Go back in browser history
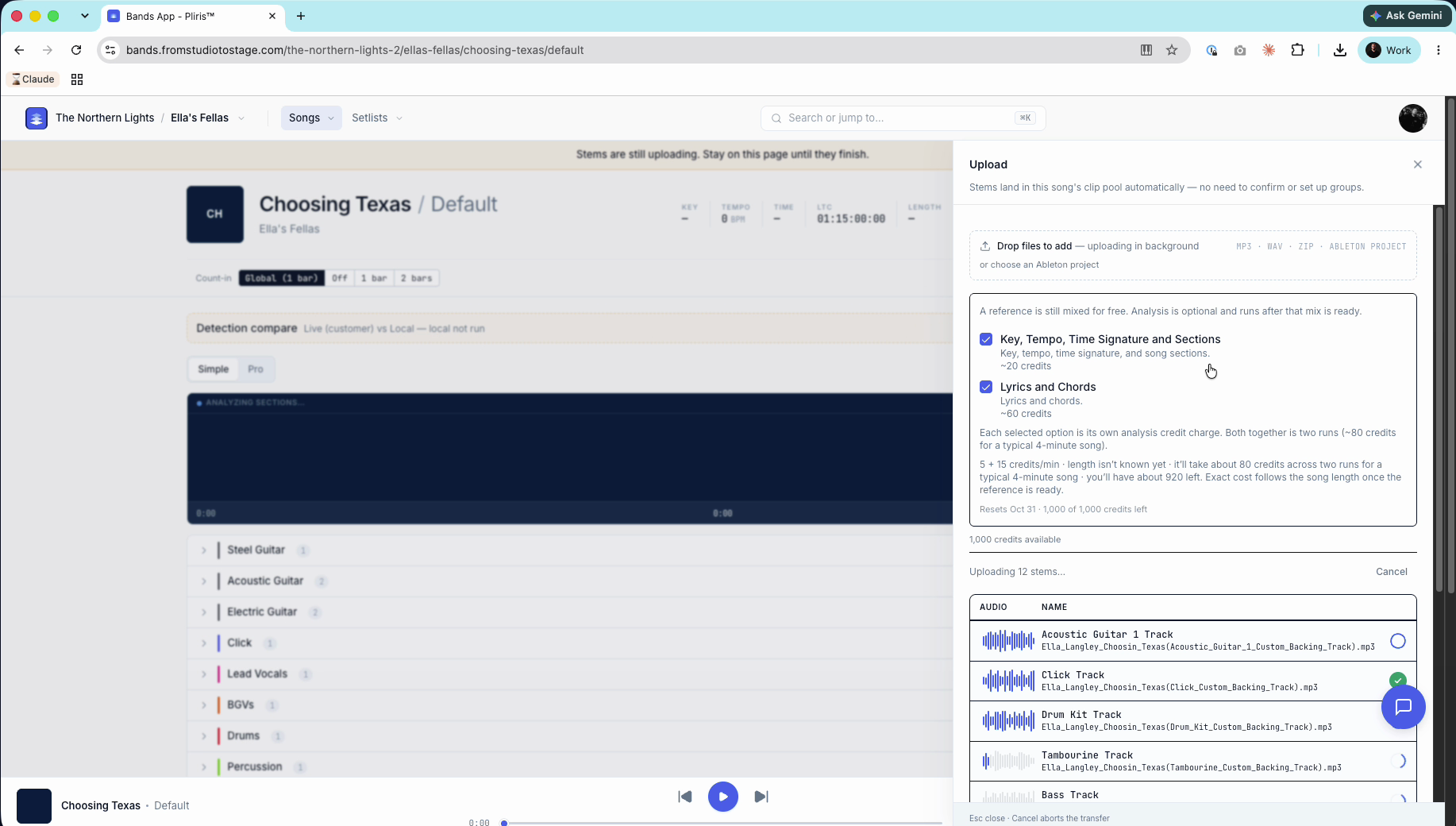The image size is (1456, 826). [x=20, y=50]
